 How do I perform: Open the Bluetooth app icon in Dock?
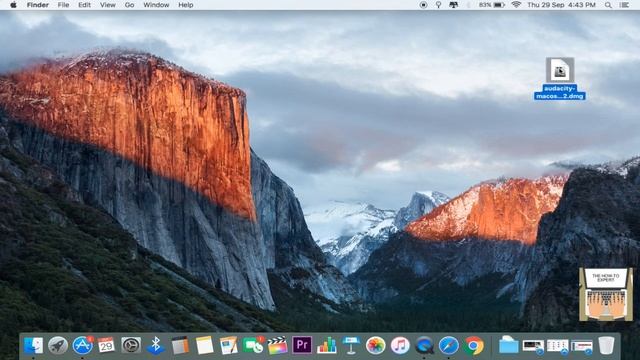pyautogui.click(x=156, y=345)
